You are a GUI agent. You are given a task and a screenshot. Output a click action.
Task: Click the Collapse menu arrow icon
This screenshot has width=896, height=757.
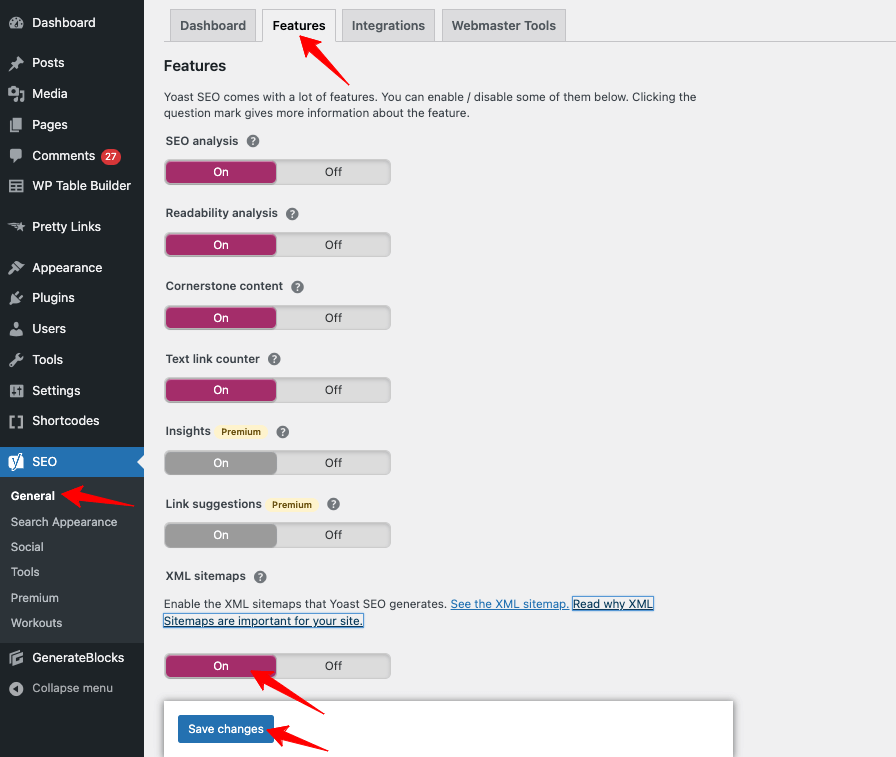point(17,688)
